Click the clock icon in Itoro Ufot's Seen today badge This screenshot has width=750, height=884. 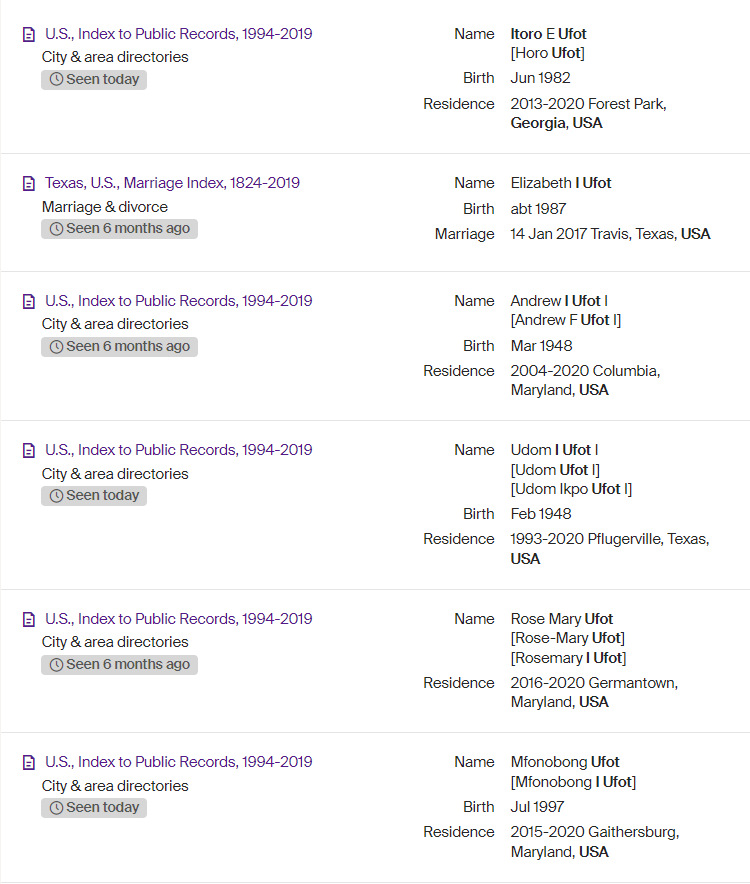coord(56,79)
